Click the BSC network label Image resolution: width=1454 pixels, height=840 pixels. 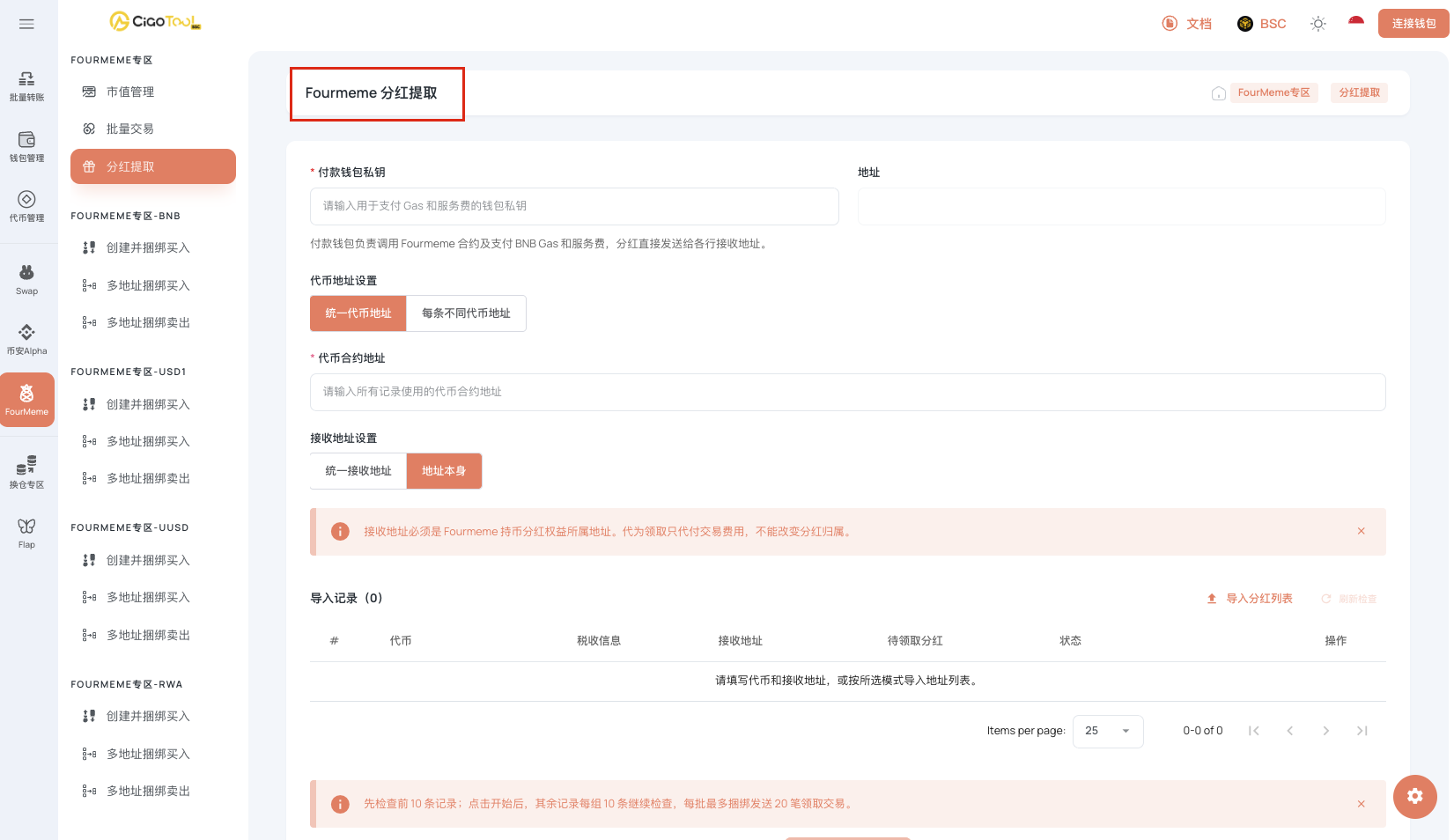click(1273, 24)
